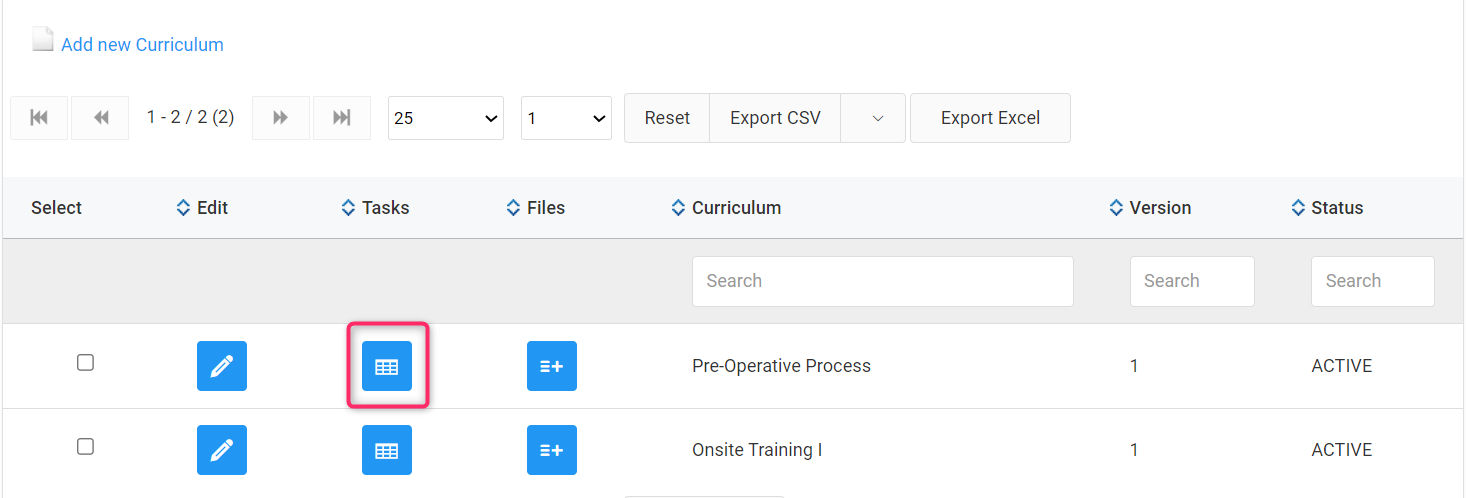Jump to last page of results
The image size is (1469, 498).
click(342, 118)
